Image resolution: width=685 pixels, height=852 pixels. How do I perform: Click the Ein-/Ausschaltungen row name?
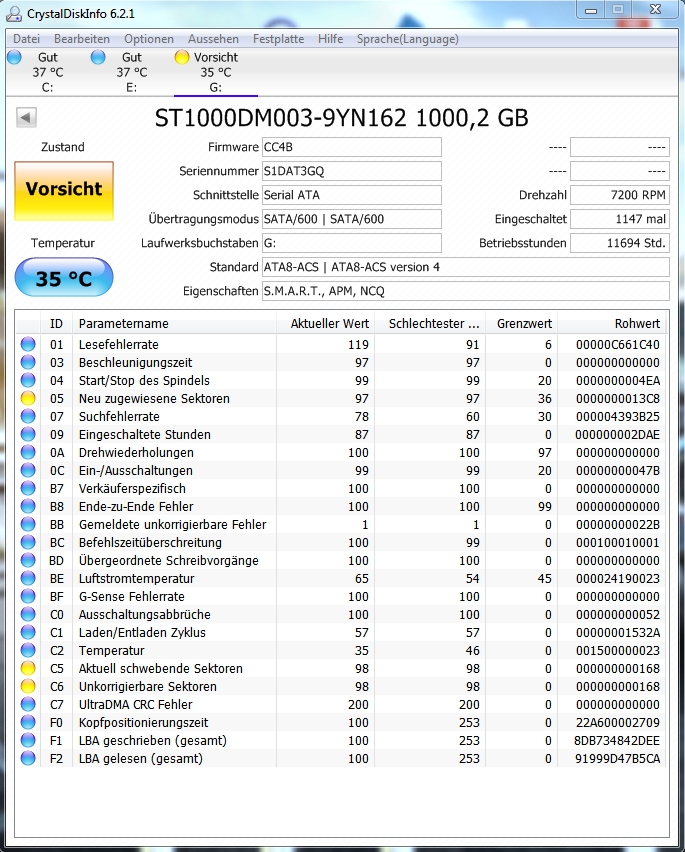(x=136, y=471)
